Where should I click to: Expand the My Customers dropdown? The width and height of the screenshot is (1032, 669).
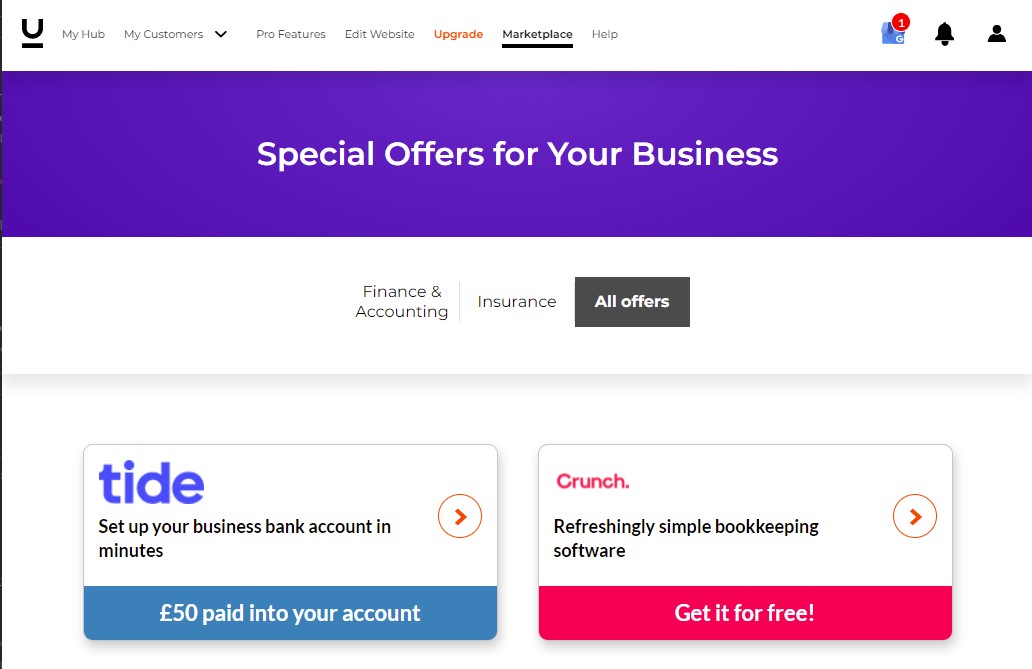pos(177,33)
